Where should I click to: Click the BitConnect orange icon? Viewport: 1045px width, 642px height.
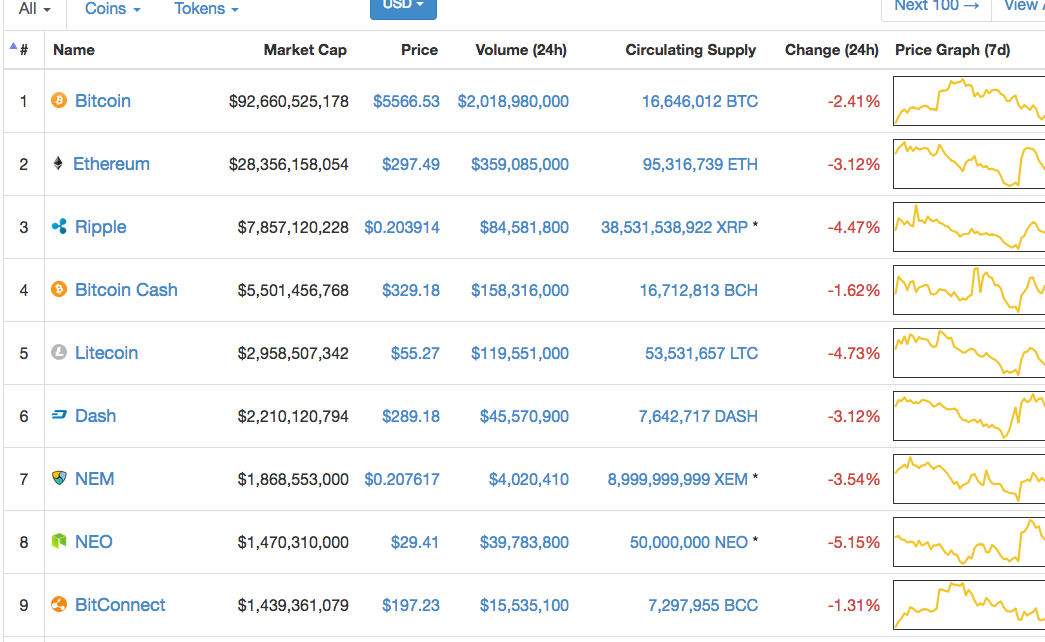tap(59, 605)
